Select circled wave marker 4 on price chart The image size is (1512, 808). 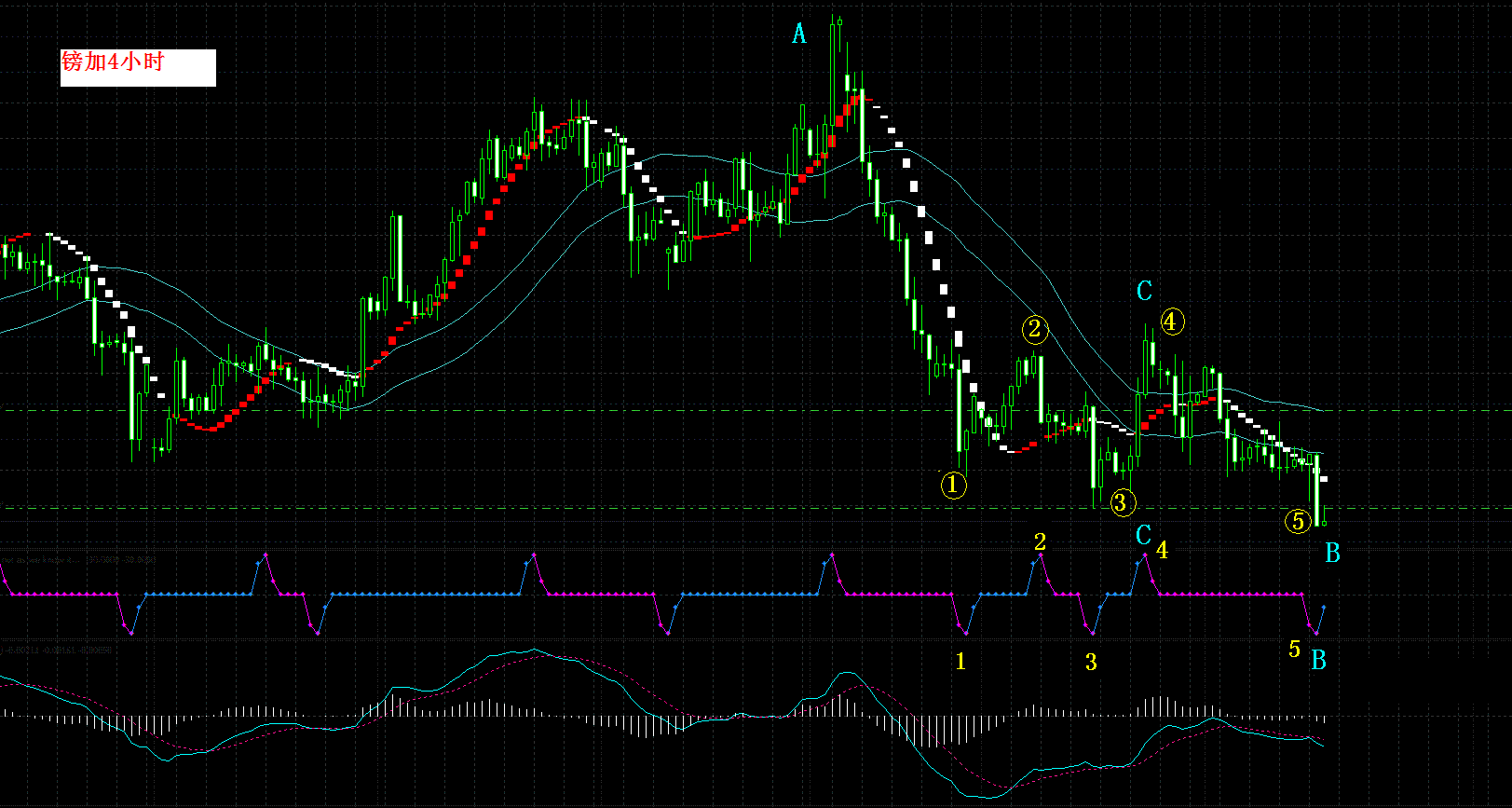coord(1172,322)
